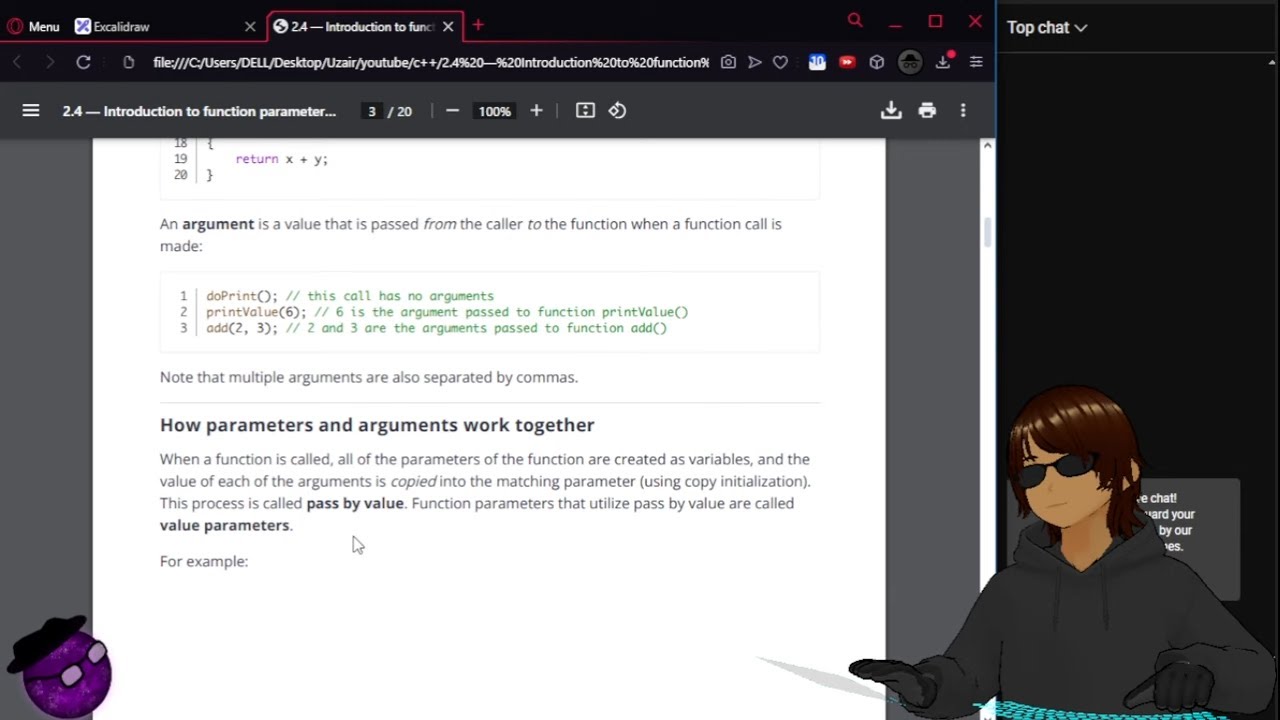The width and height of the screenshot is (1280, 720).
Task: Toggle fit to page in PDF toolbar
Action: coord(586,111)
